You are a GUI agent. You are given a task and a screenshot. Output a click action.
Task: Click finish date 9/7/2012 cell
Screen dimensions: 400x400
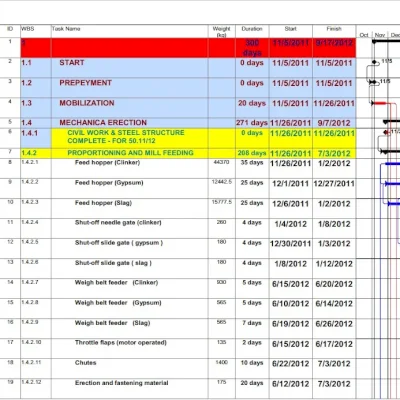(334, 123)
